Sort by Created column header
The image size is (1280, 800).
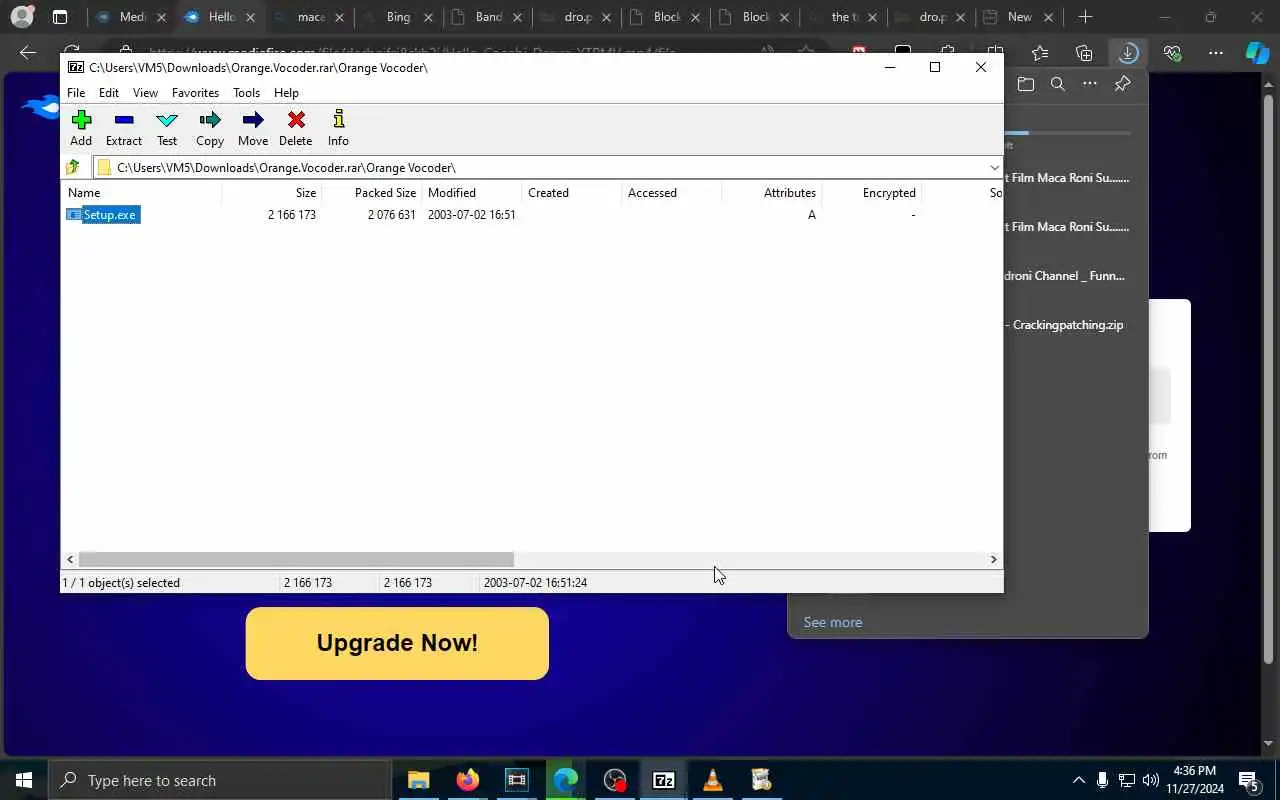(x=571, y=193)
